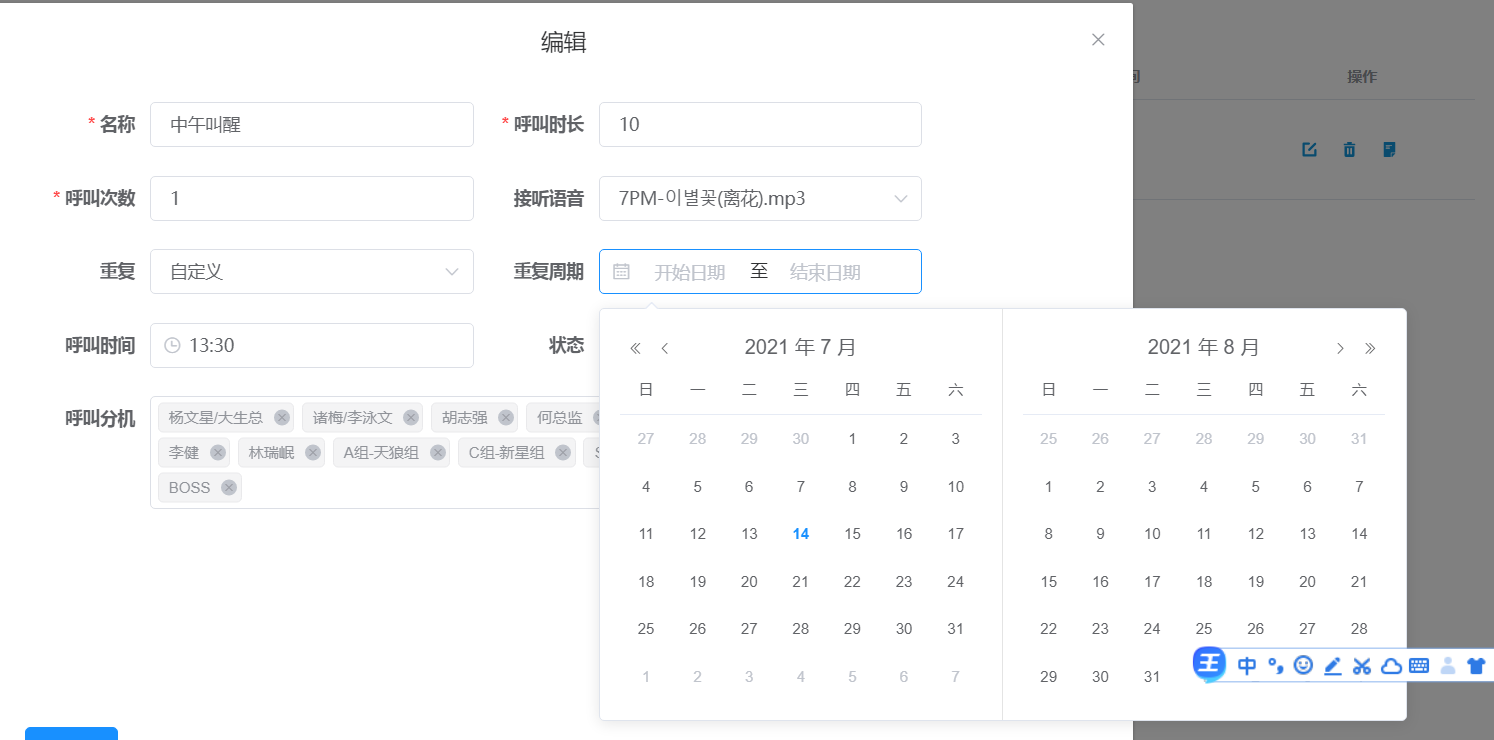Image resolution: width=1494 pixels, height=740 pixels.
Task: Open the 重复 repeat type dropdown
Action: (311, 272)
